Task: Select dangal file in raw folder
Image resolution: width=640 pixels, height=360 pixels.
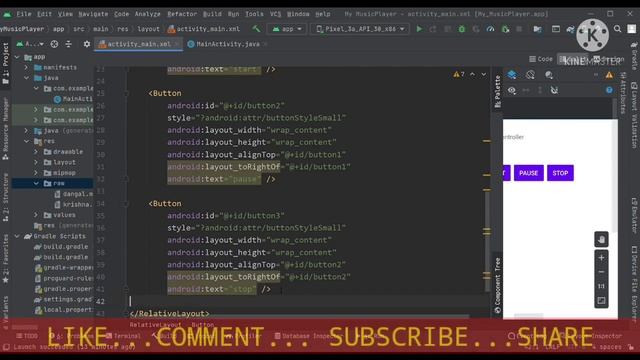Action: click(73, 194)
